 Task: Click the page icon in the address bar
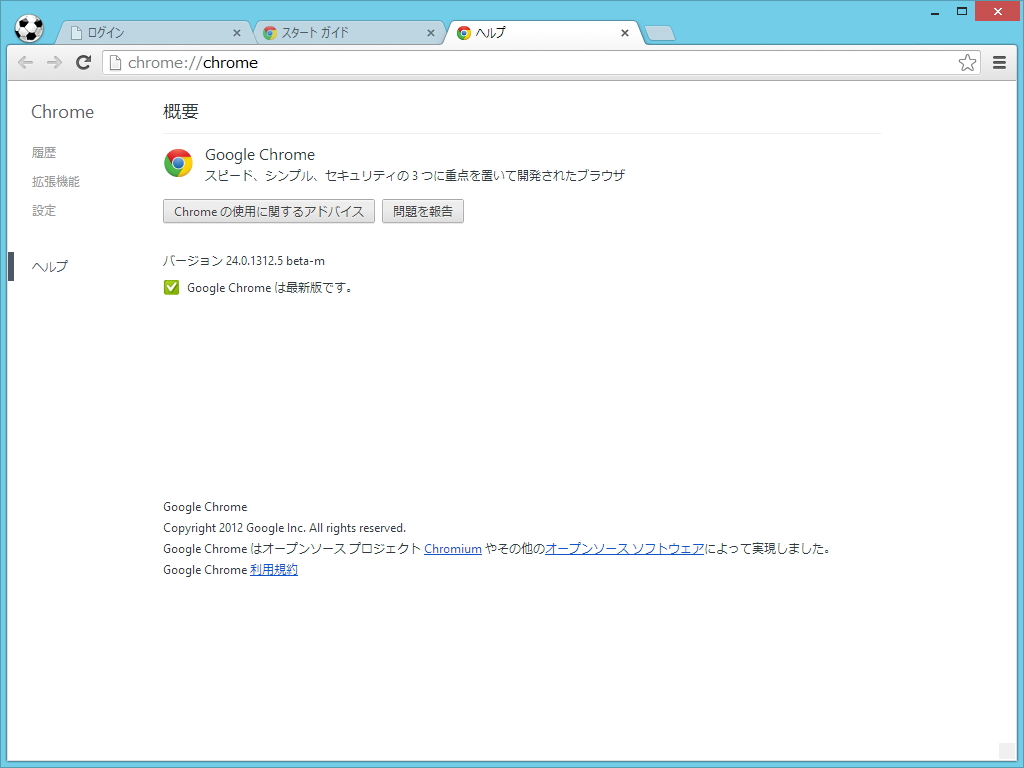click(116, 62)
